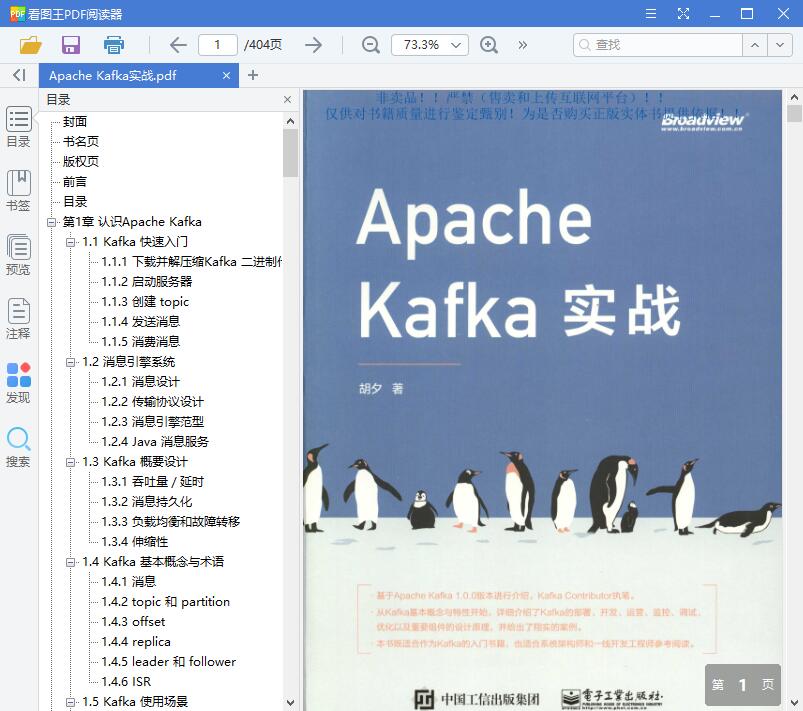The image size is (803, 711).
Task: Collapse the 1.4 Kafka 基本概念与术语 node
Action: [71, 562]
